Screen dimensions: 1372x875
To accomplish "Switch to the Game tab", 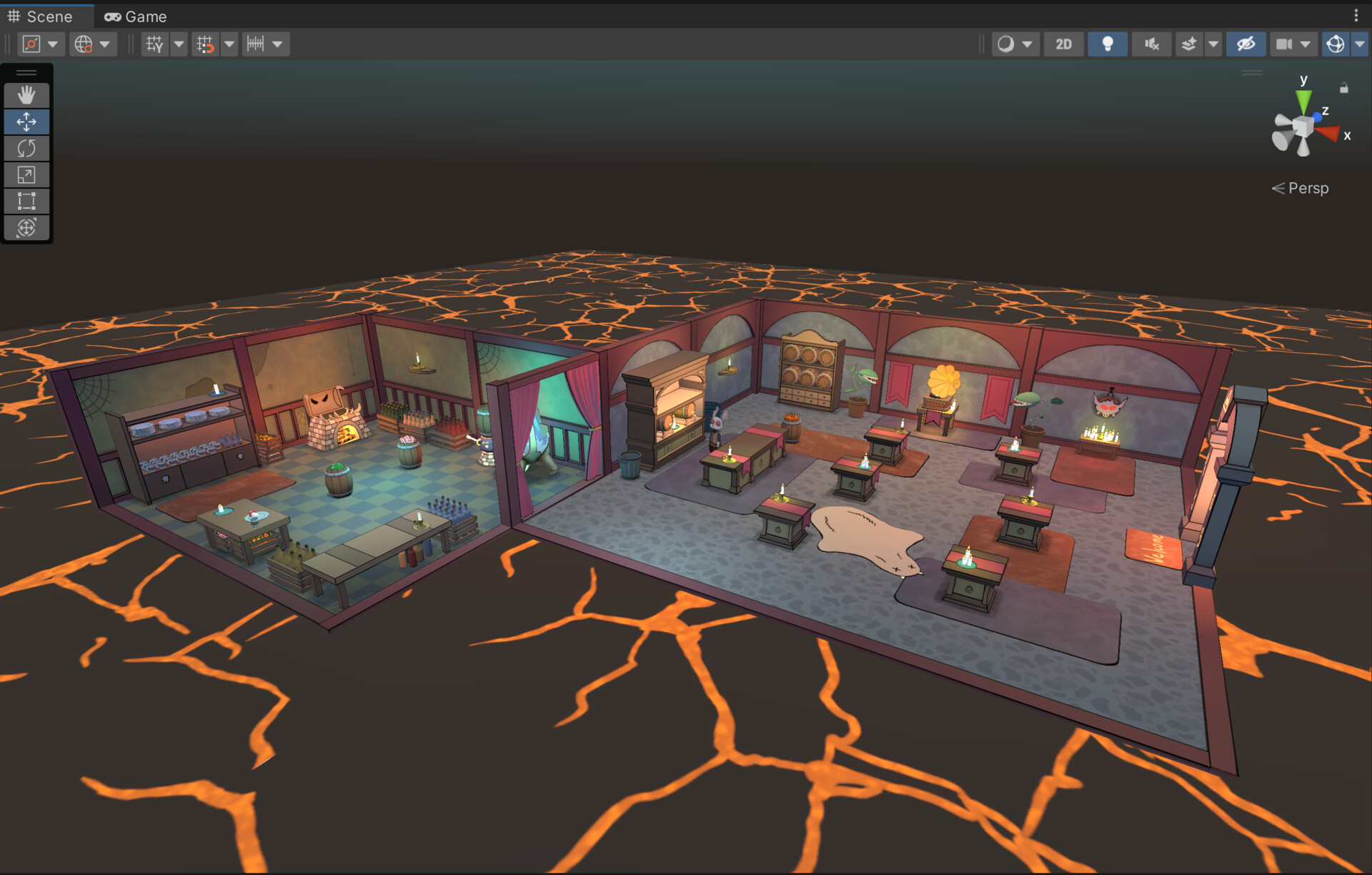I will (136, 16).
